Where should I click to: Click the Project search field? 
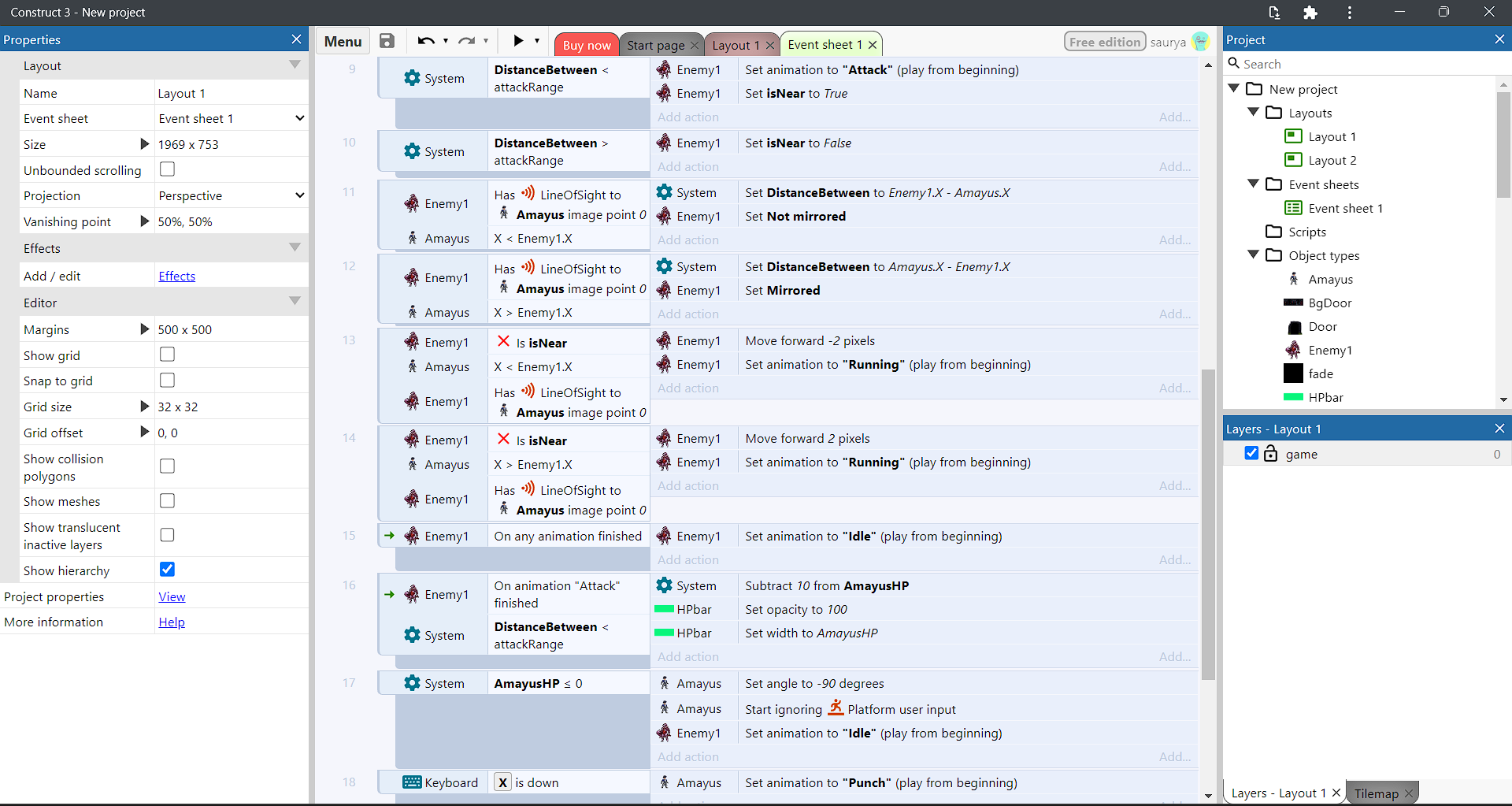[1366, 64]
